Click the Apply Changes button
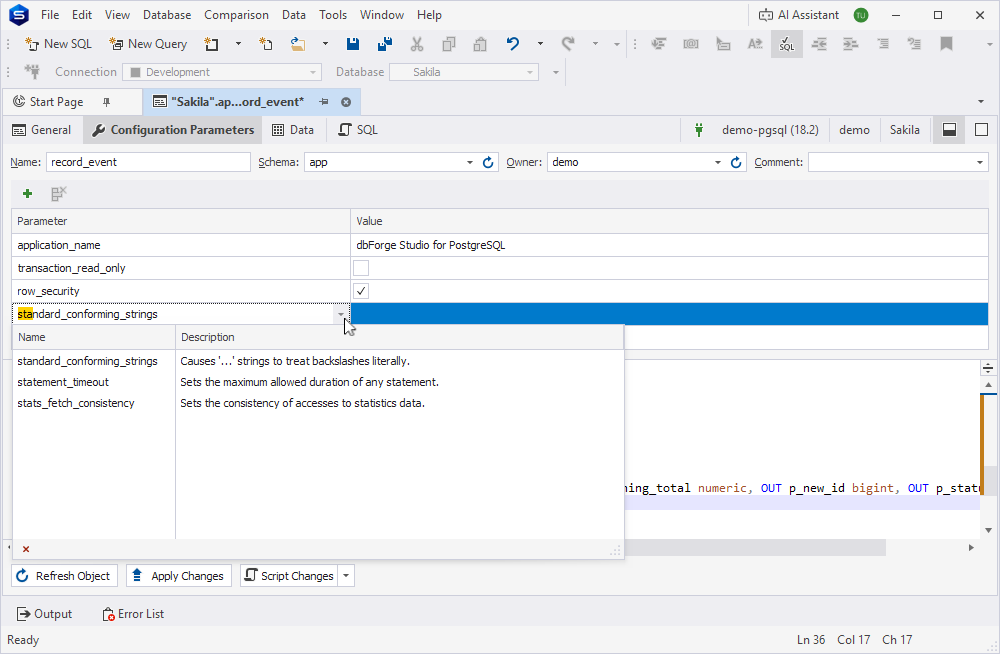This screenshot has height=654, width=1000. coord(179,576)
